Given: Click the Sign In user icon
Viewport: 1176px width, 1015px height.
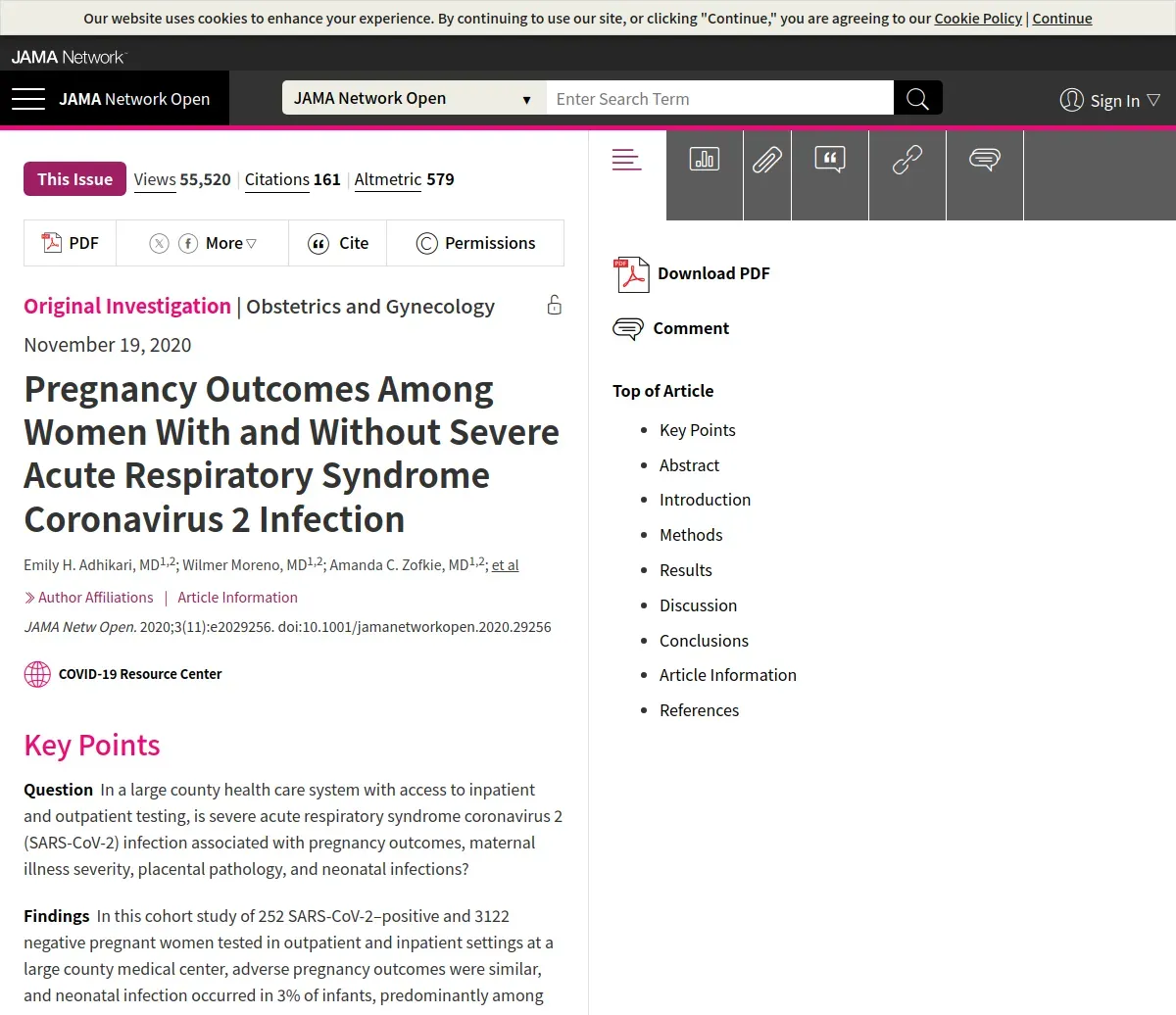Looking at the screenshot, I should 1072,100.
